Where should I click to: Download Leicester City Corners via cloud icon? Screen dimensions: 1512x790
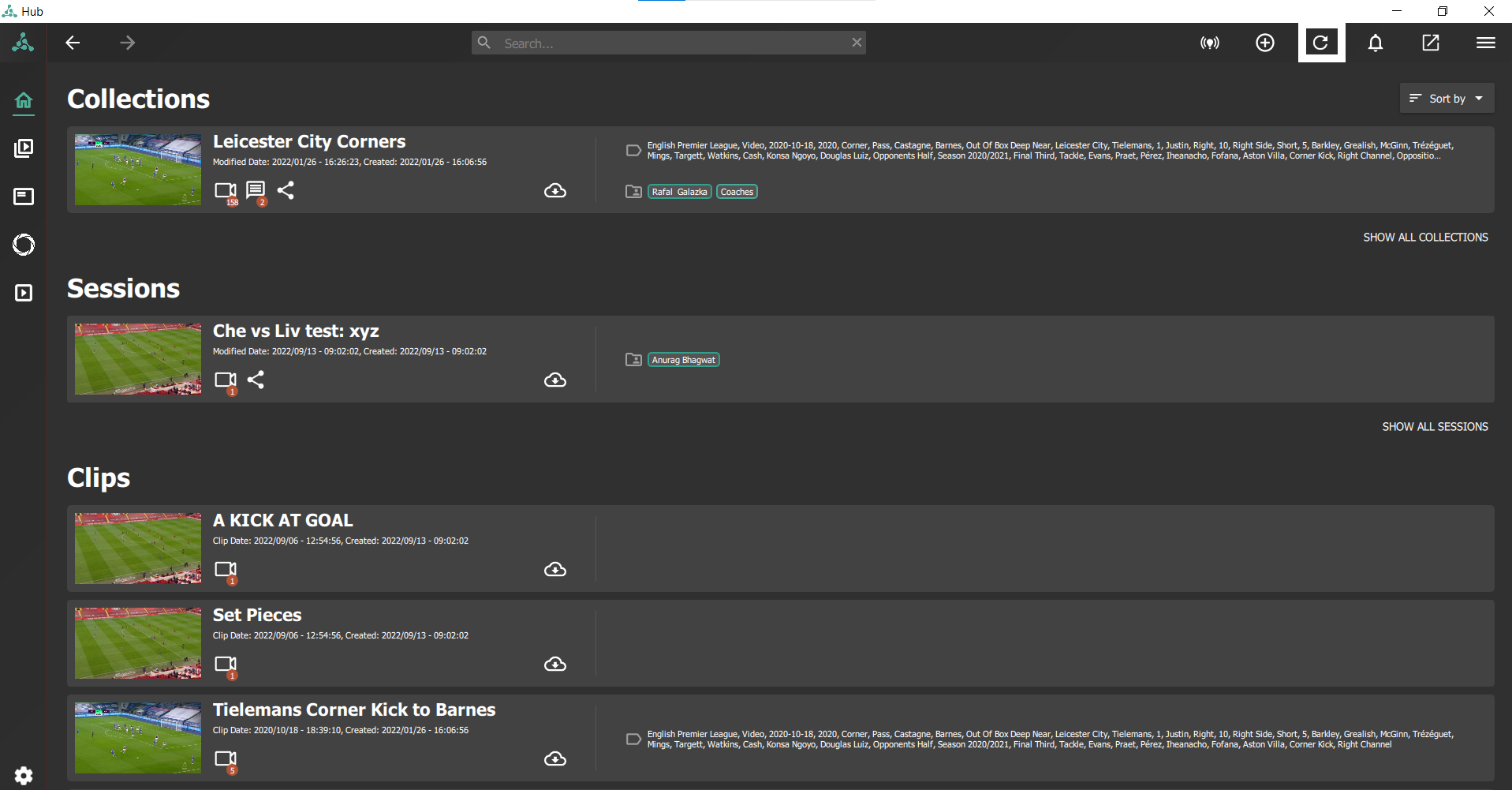point(555,191)
